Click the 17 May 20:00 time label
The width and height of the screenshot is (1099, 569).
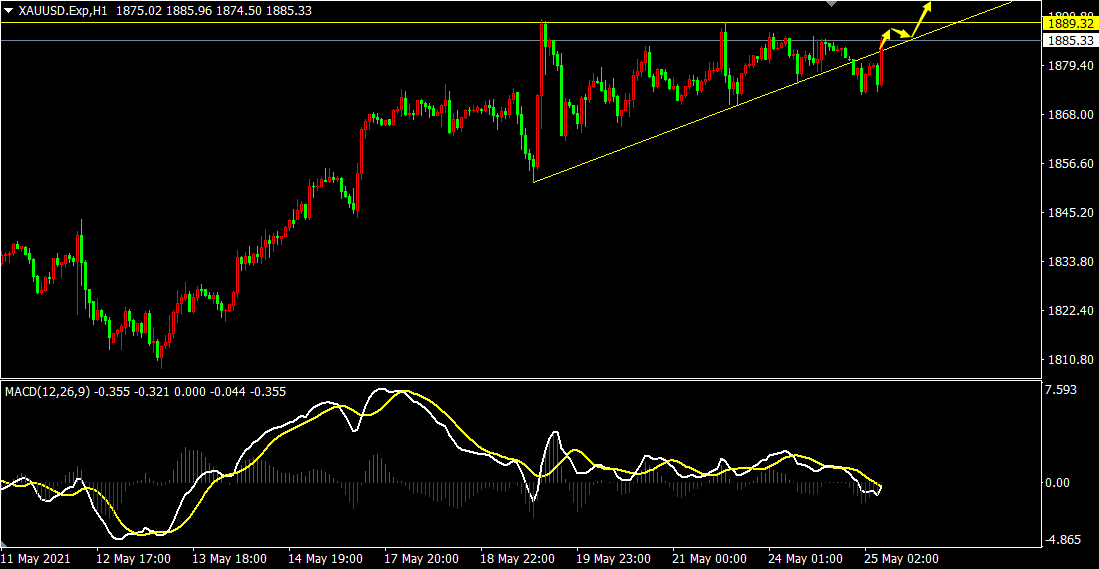click(x=421, y=558)
